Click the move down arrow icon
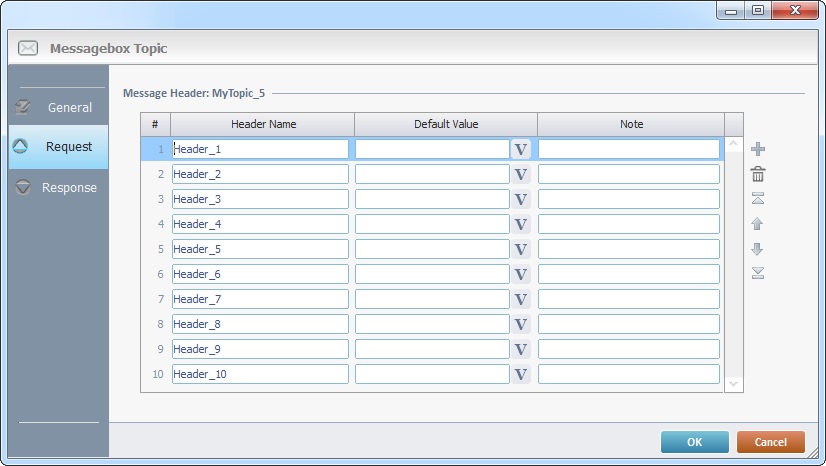Viewport: 826px width, 466px height. pyautogui.click(x=758, y=249)
